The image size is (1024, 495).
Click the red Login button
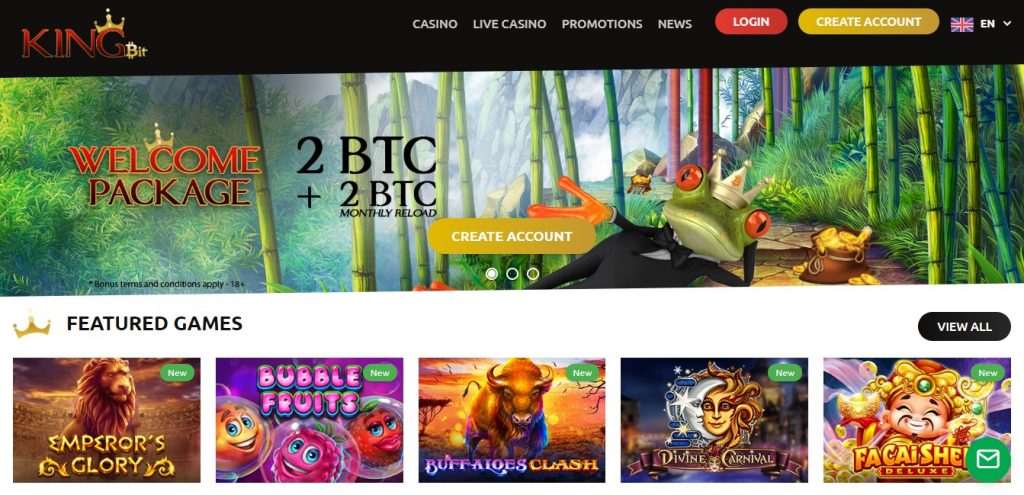click(751, 22)
